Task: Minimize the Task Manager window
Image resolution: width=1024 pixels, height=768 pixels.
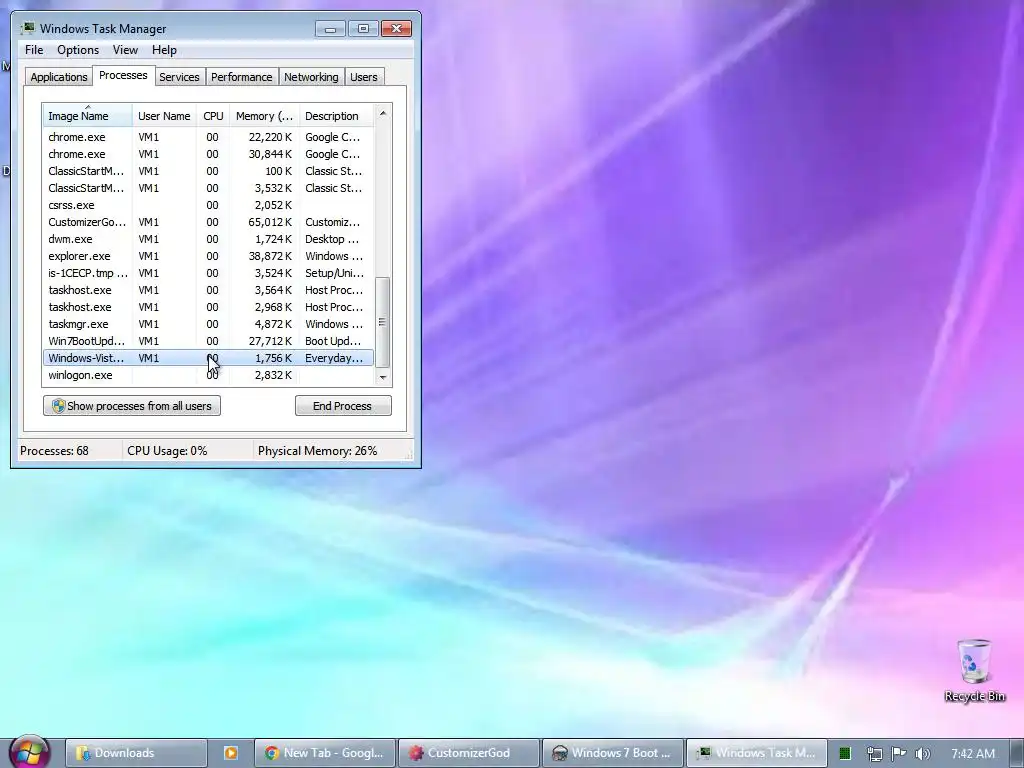Action: [330, 29]
